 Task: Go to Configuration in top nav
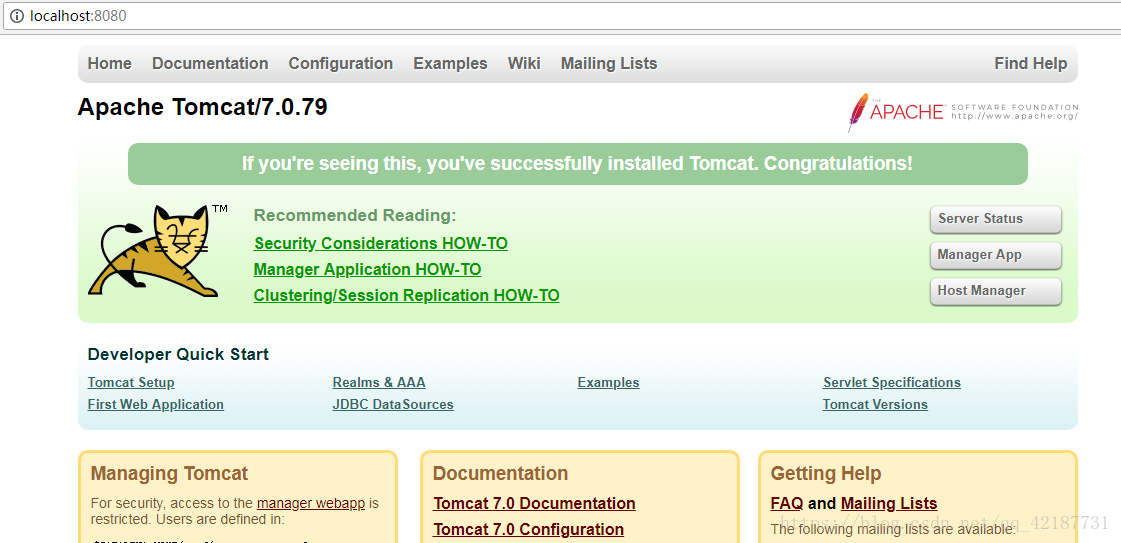[x=340, y=64]
